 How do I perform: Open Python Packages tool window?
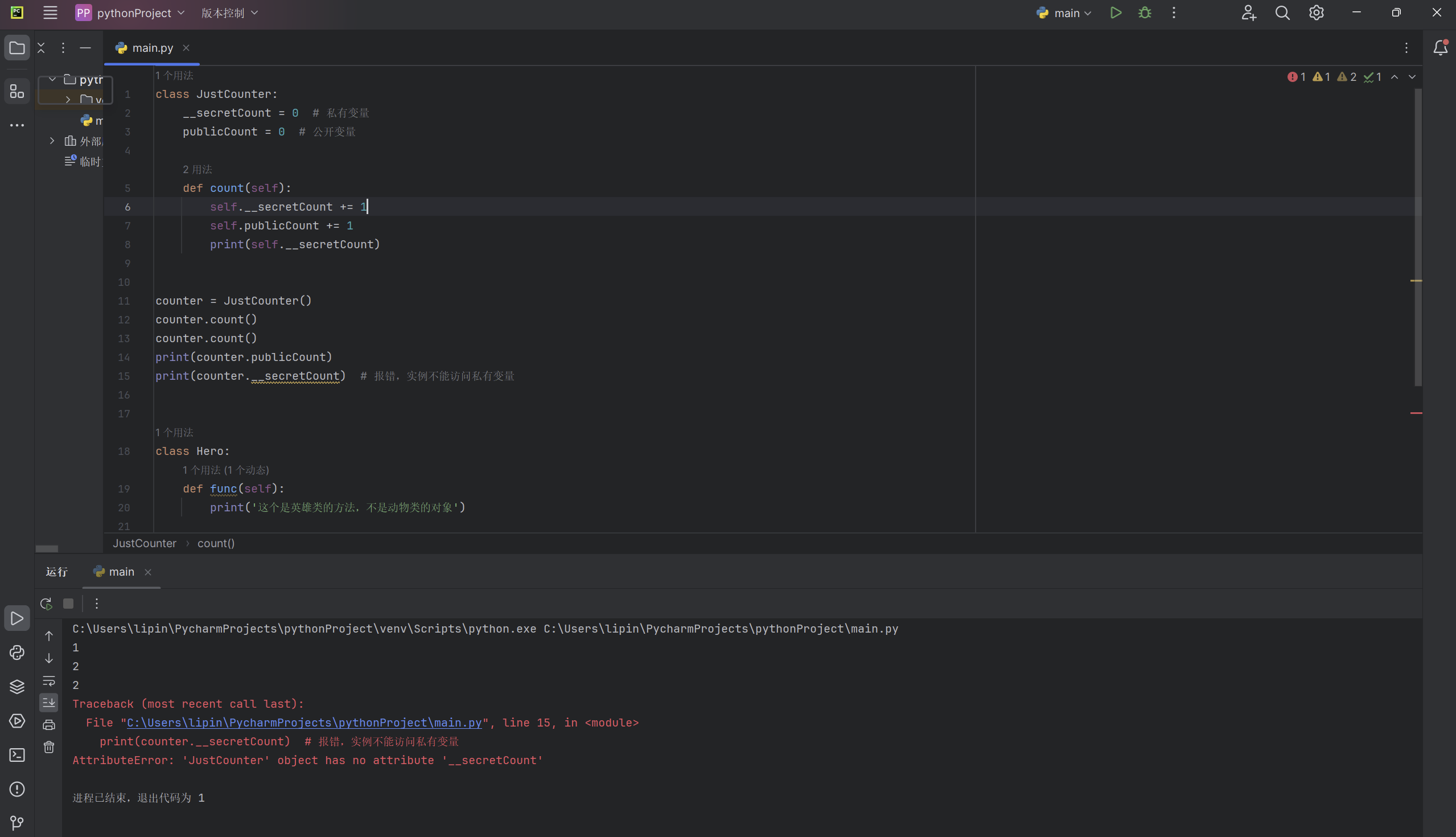(17, 652)
